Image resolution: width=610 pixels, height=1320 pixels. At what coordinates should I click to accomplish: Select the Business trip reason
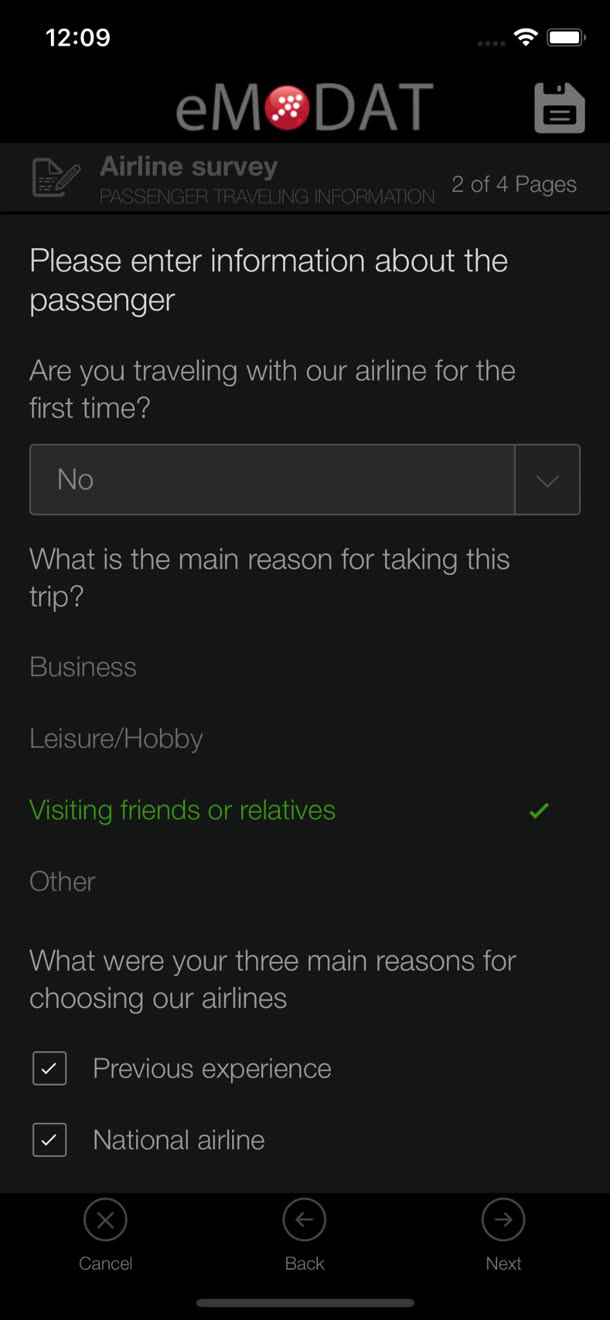click(x=83, y=667)
